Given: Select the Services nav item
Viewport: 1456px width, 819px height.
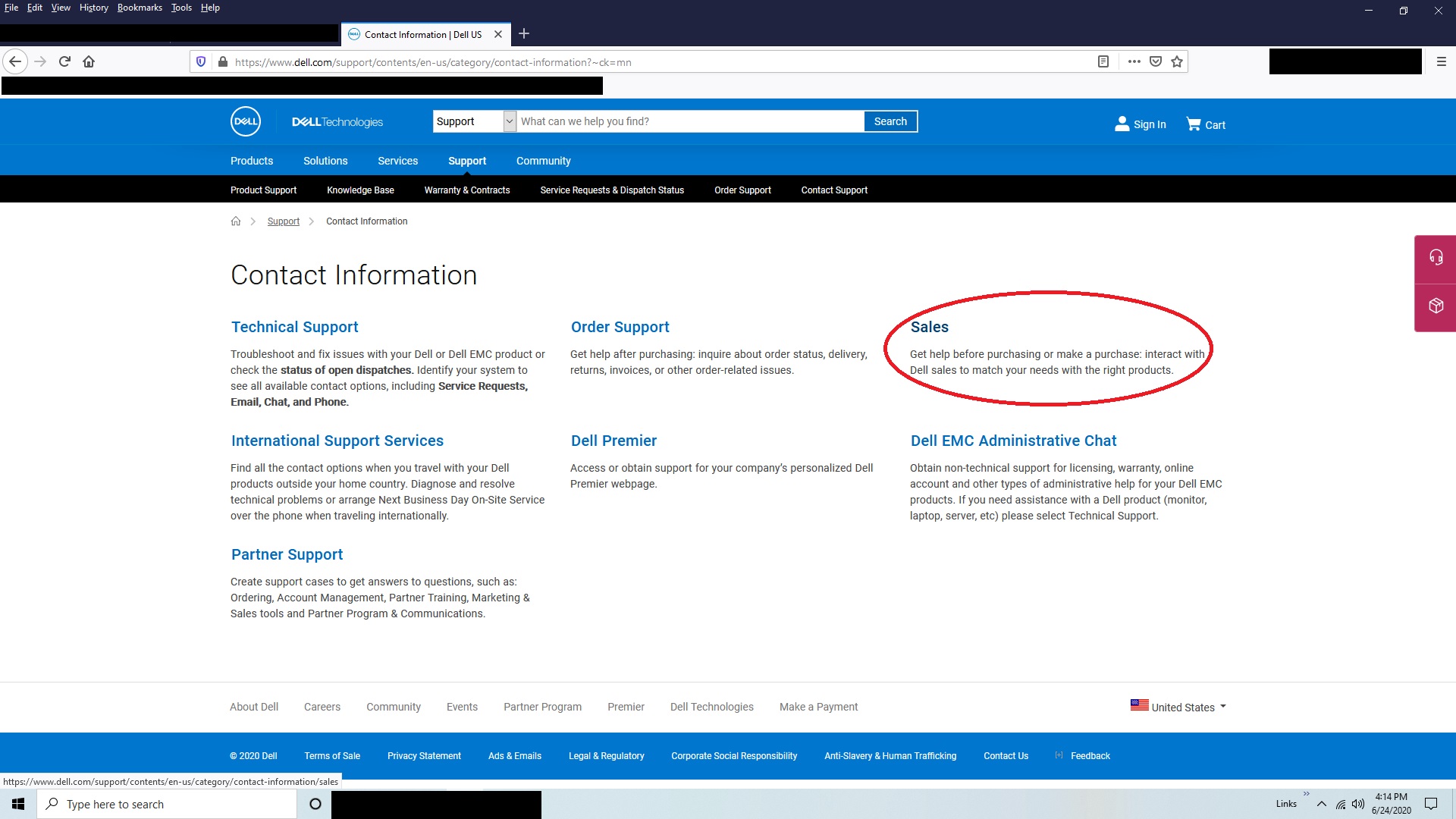Looking at the screenshot, I should click(x=398, y=161).
